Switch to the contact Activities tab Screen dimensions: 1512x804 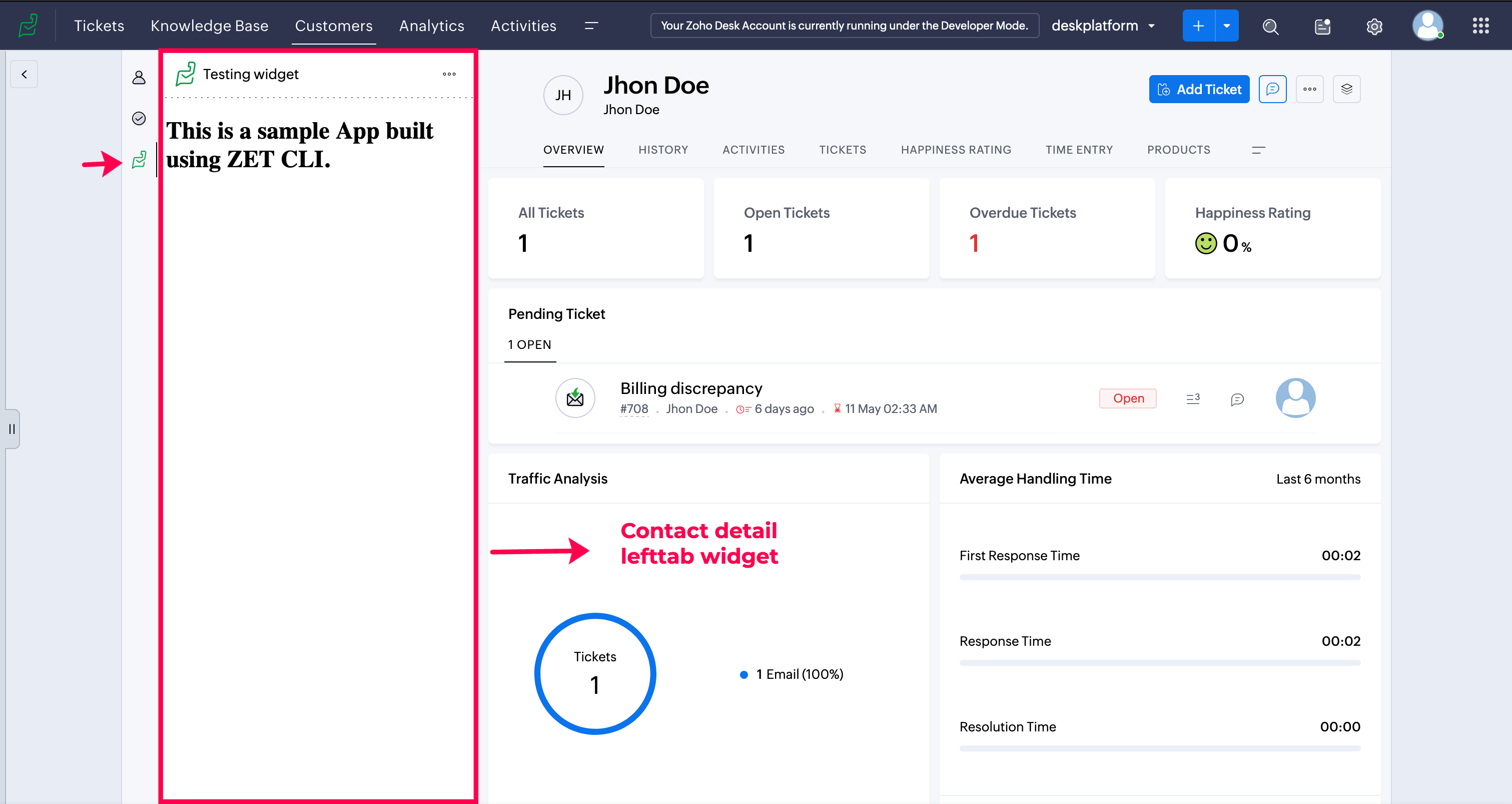point(753,150)
